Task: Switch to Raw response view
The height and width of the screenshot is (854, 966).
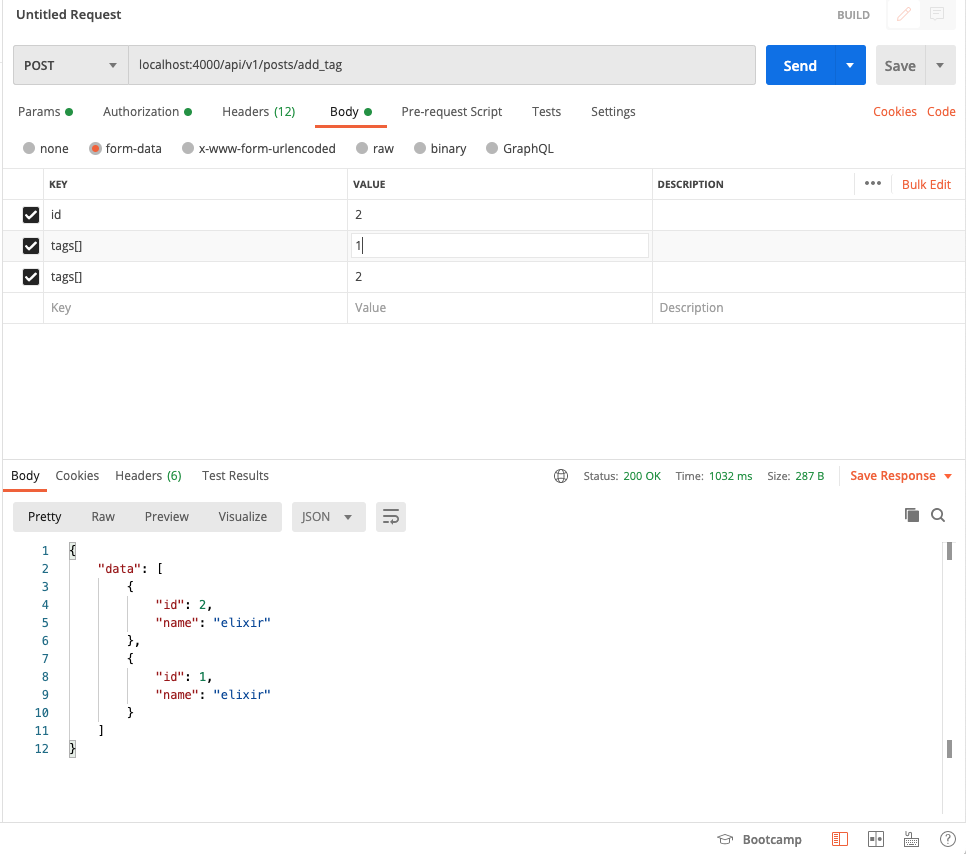Action: [x=103, y=516]
